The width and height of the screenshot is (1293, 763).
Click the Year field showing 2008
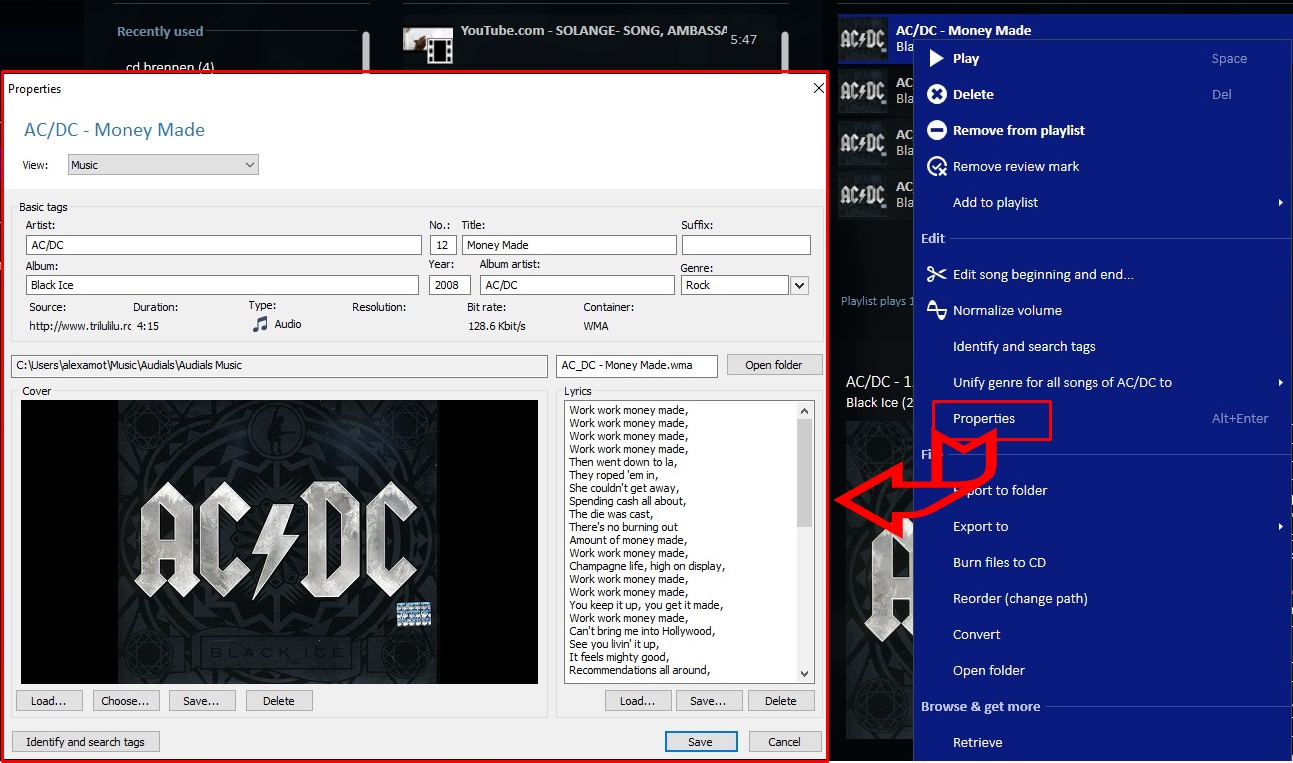click(450, 285)
